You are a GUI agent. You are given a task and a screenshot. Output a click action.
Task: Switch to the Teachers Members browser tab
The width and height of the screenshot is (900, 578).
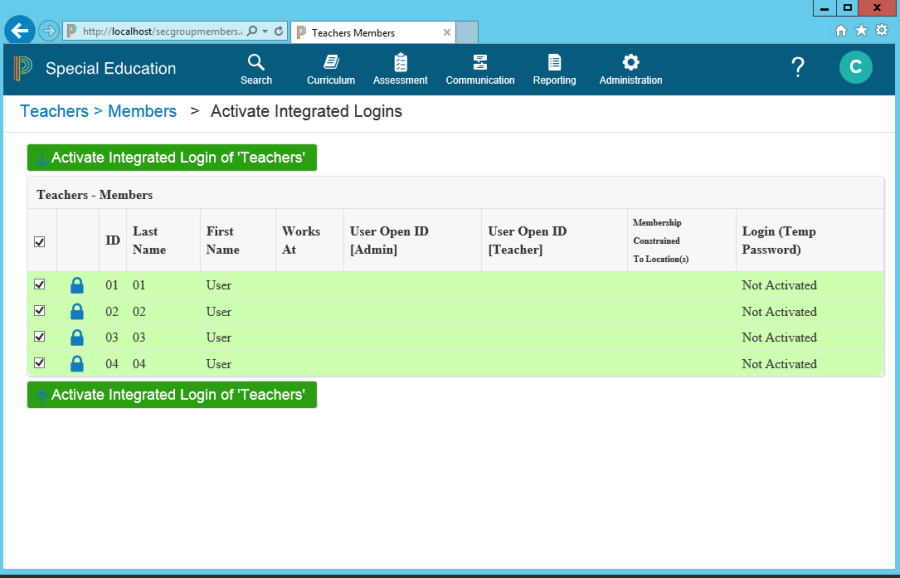pos(365,33)
